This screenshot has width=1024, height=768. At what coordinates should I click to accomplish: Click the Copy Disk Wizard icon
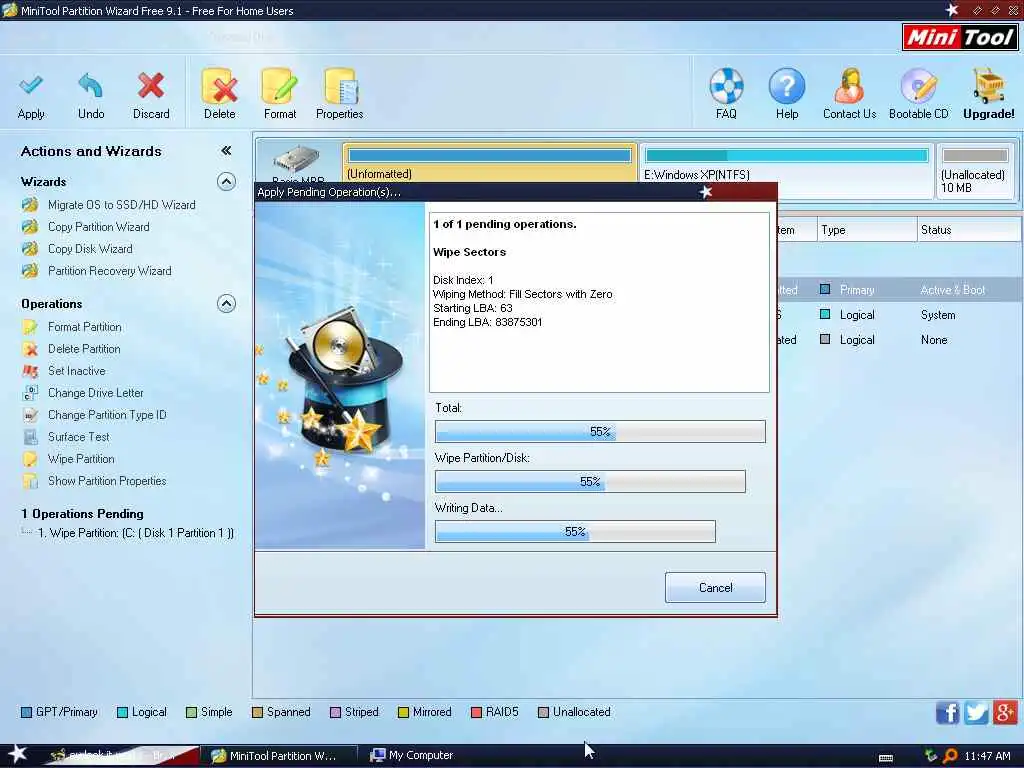[30, 249]
